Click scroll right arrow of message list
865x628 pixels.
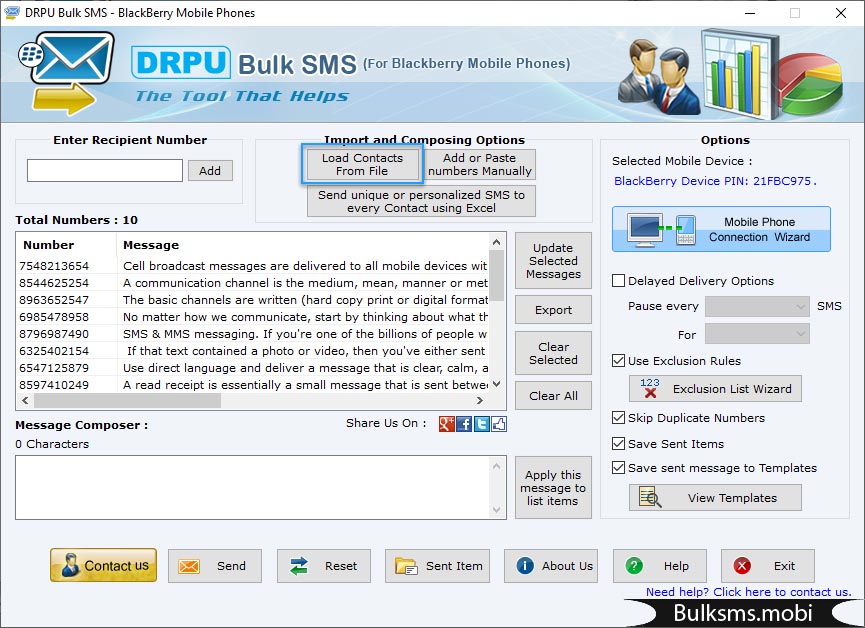479,401
